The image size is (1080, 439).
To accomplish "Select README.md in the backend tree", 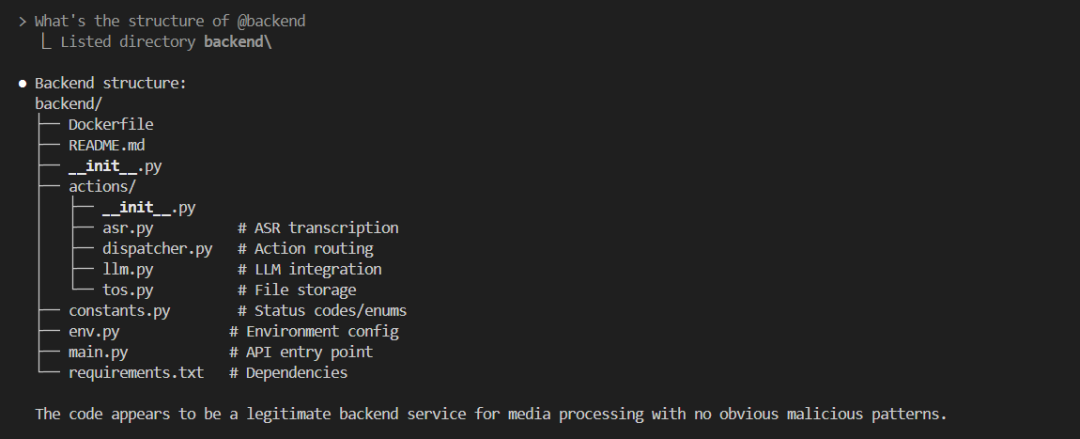I will [x=106, y=145].
